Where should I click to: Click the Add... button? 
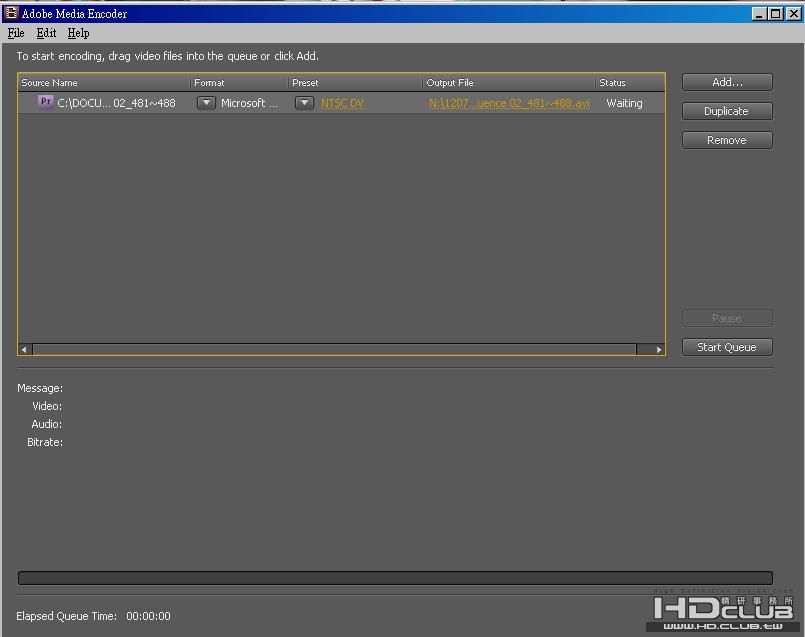(727, 82)
